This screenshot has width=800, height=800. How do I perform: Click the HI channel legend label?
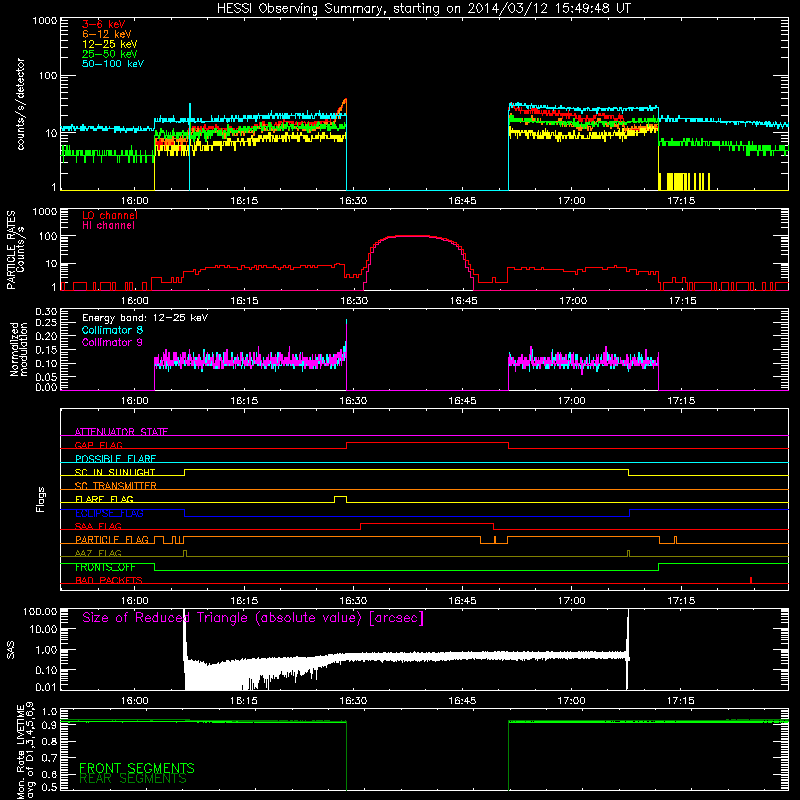click(x=108, y=226)
